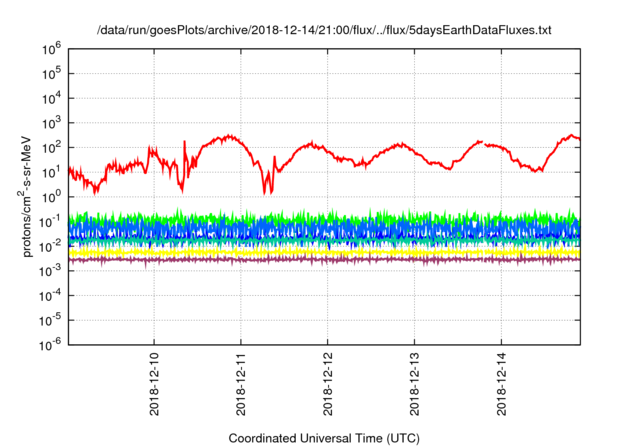This screenshot has width=640, height=448.
Task: Click the '2018-12-10' x-axis date label
Action: [x=154, y=384]
